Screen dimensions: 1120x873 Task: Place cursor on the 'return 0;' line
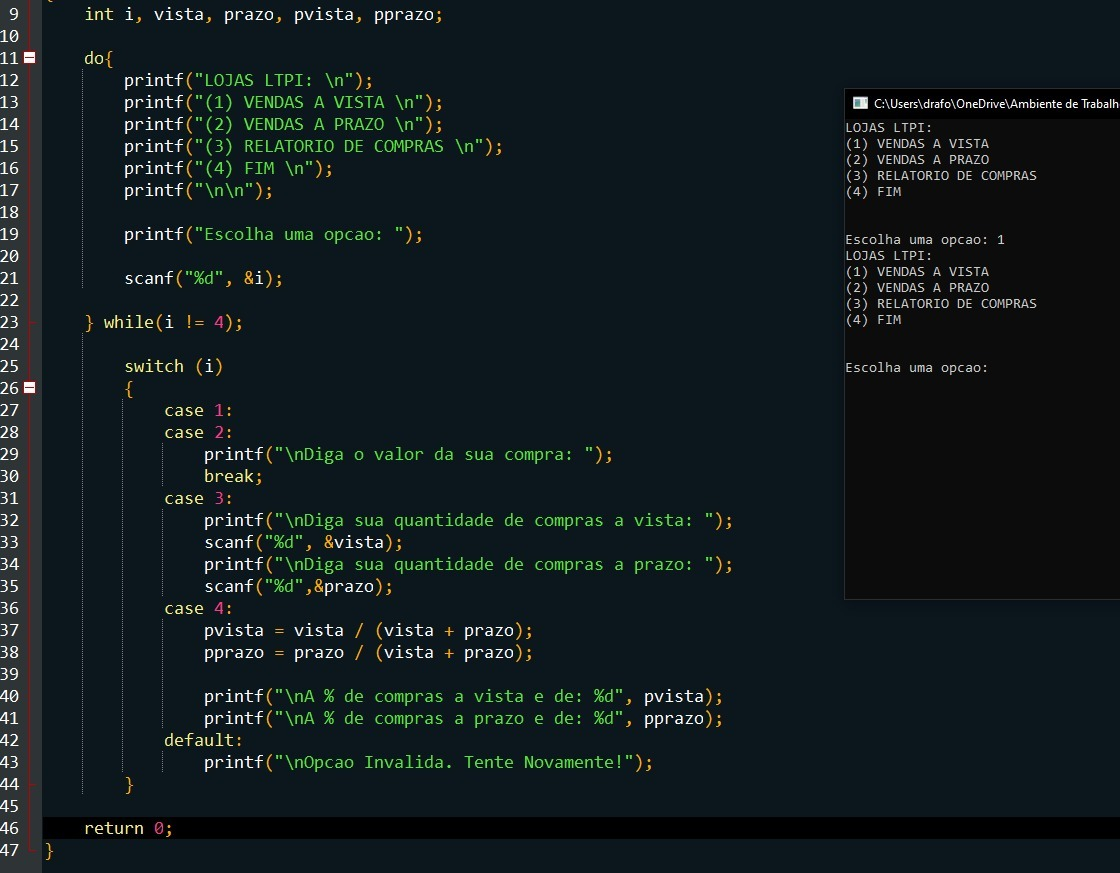pyautogui.click(x=129, y=828)
